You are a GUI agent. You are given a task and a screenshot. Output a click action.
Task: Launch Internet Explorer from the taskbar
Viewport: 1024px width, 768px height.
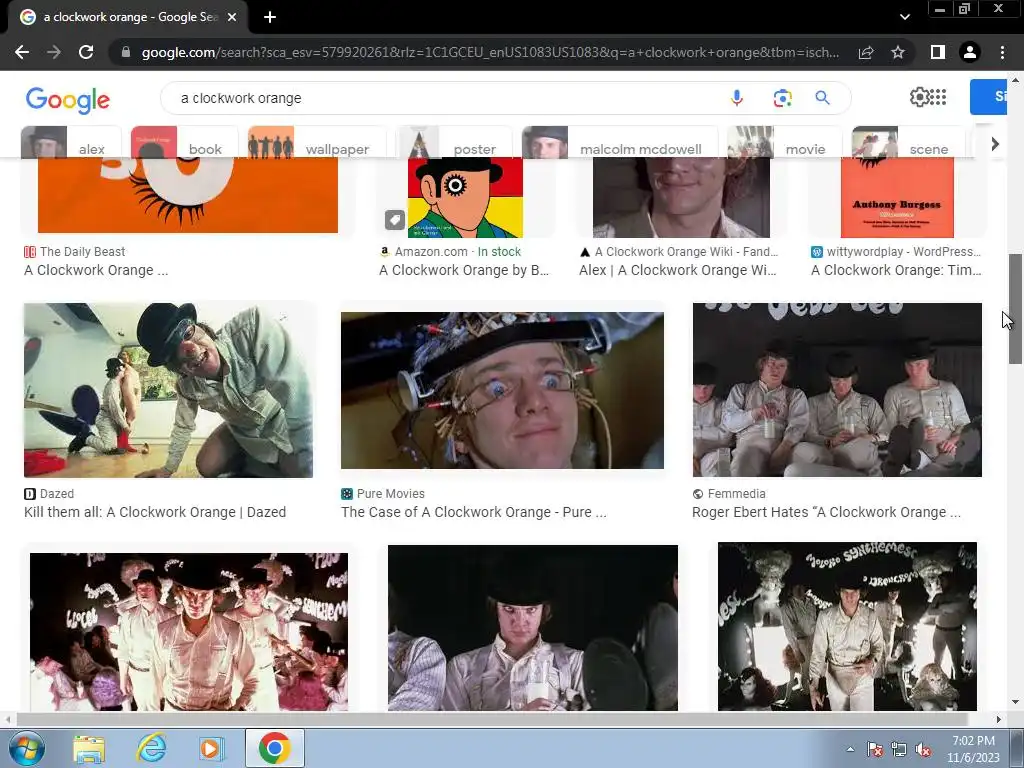[x=150, y=748]
